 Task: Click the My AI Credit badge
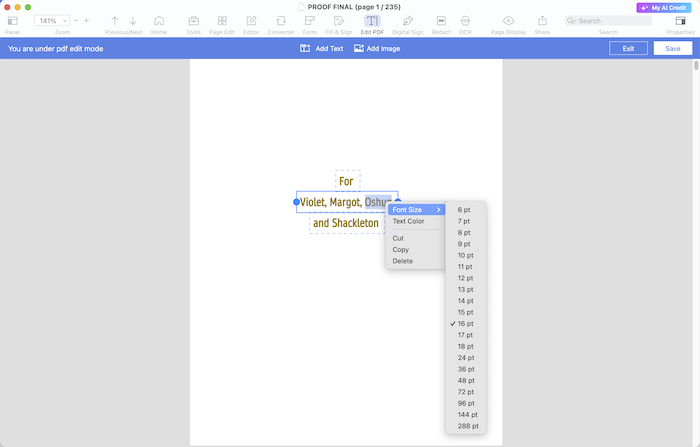click(x=663, y=7)
